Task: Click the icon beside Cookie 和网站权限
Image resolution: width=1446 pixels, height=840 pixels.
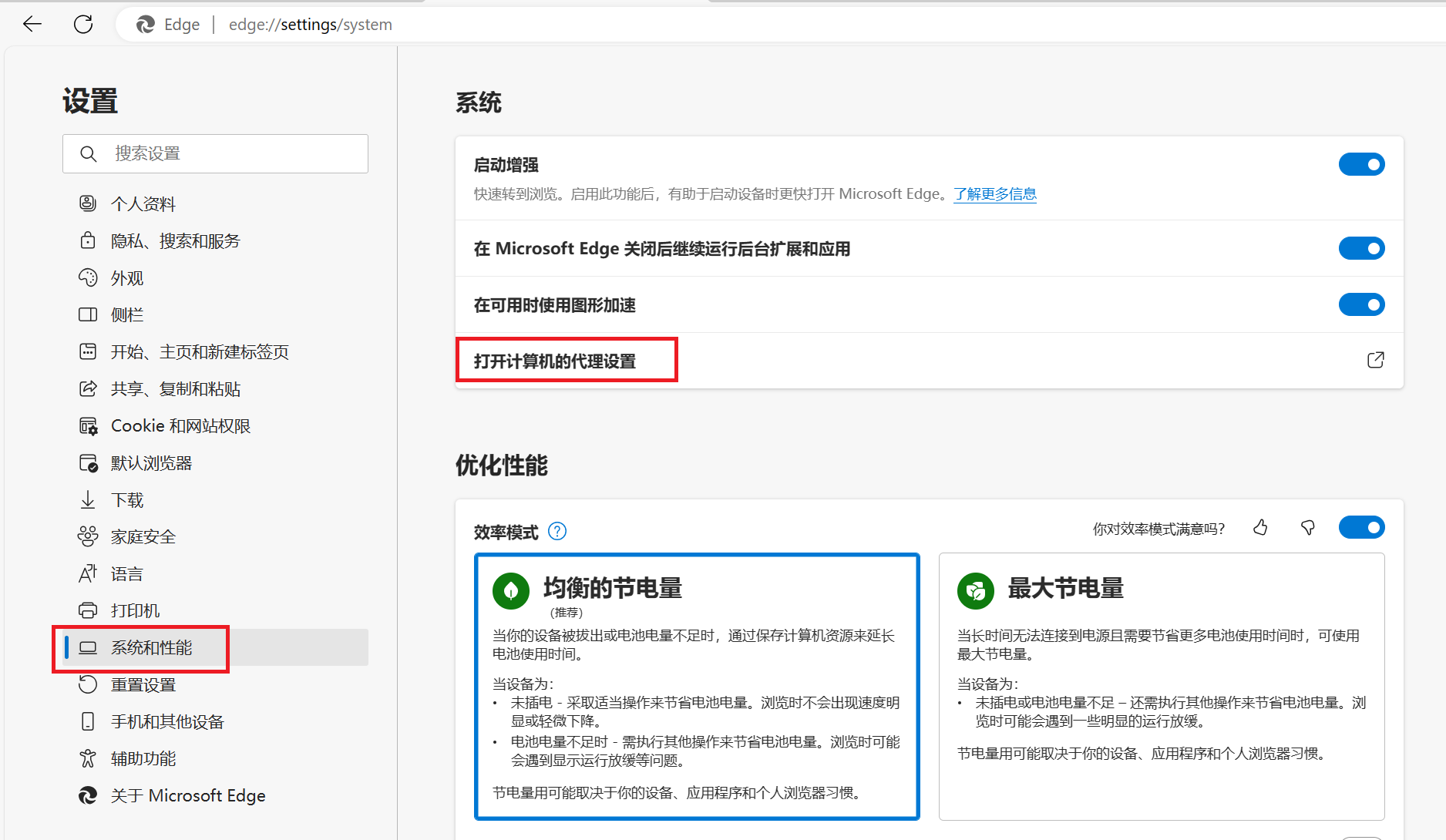Action: 88,425
